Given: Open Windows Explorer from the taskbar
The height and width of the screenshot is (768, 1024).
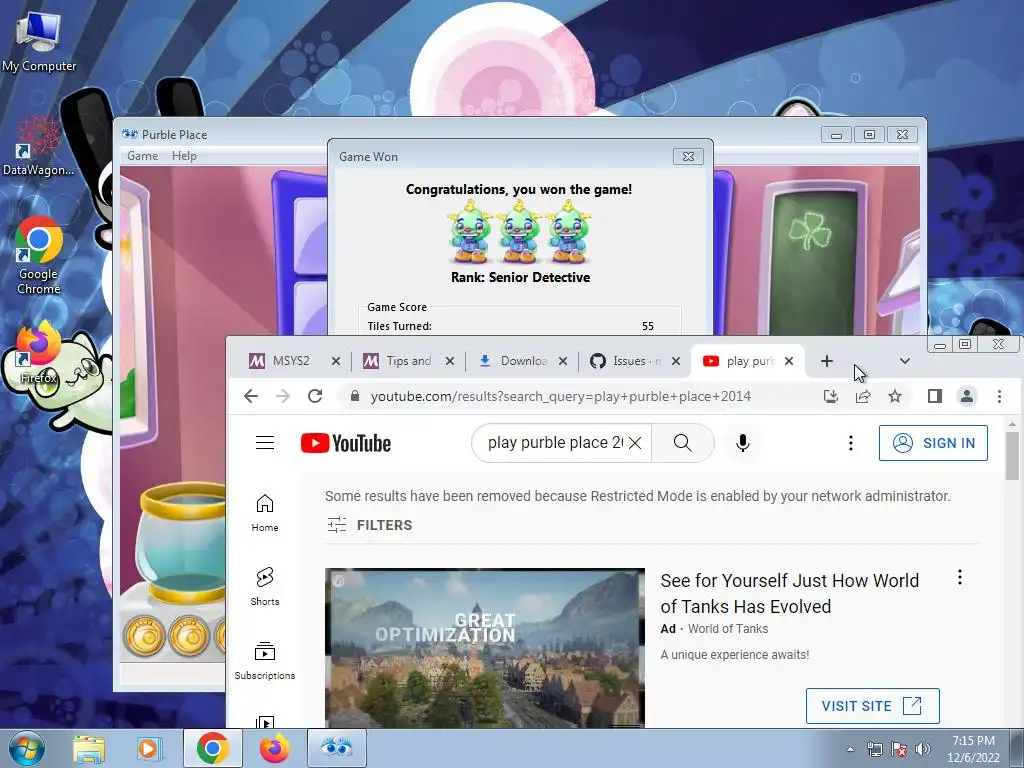Looking at the screenshot, I should 89,748.
